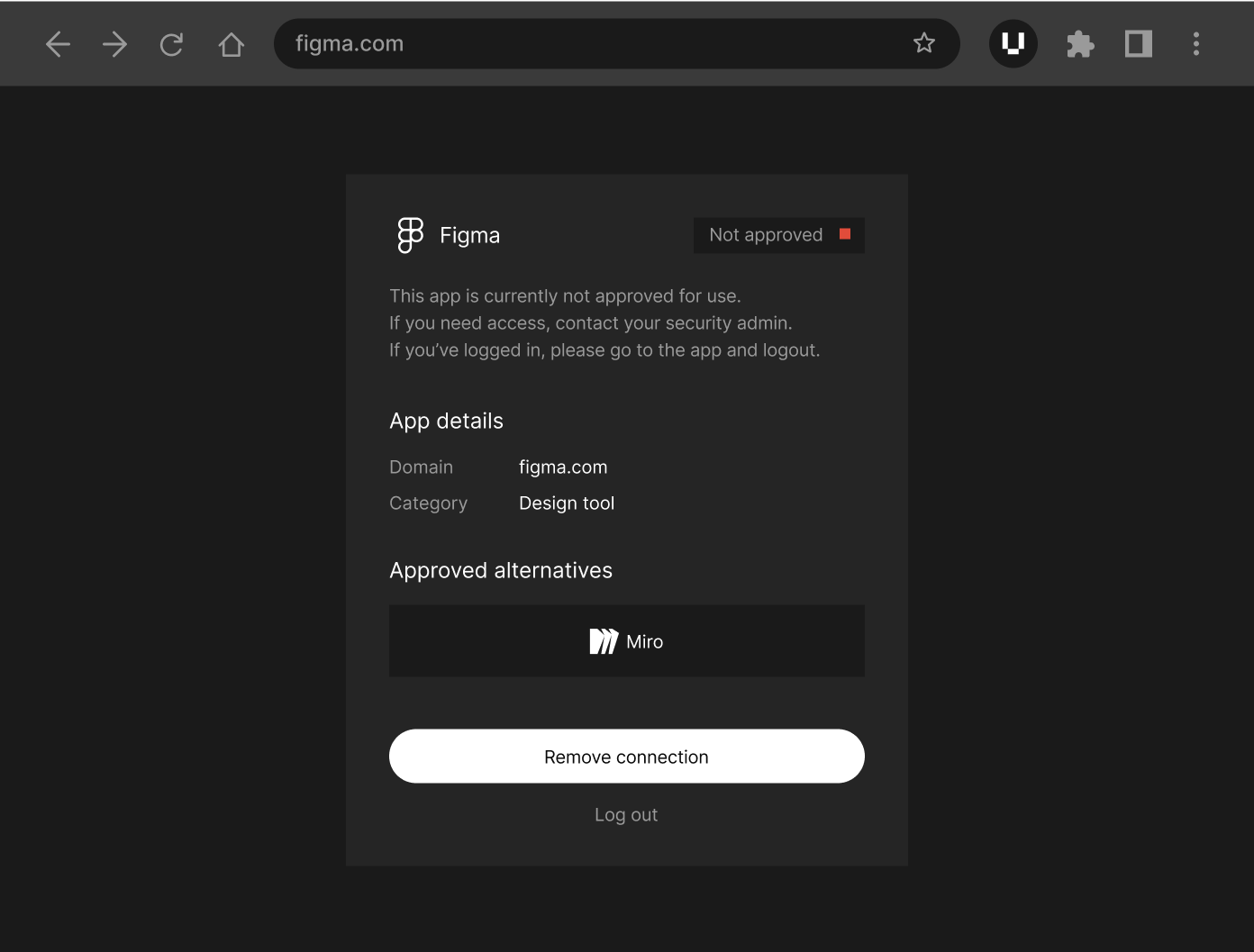1254x952 pixels.
Task: Click the Approved alternatives heading
Action: pyautogui.click(x=501, y=571)
